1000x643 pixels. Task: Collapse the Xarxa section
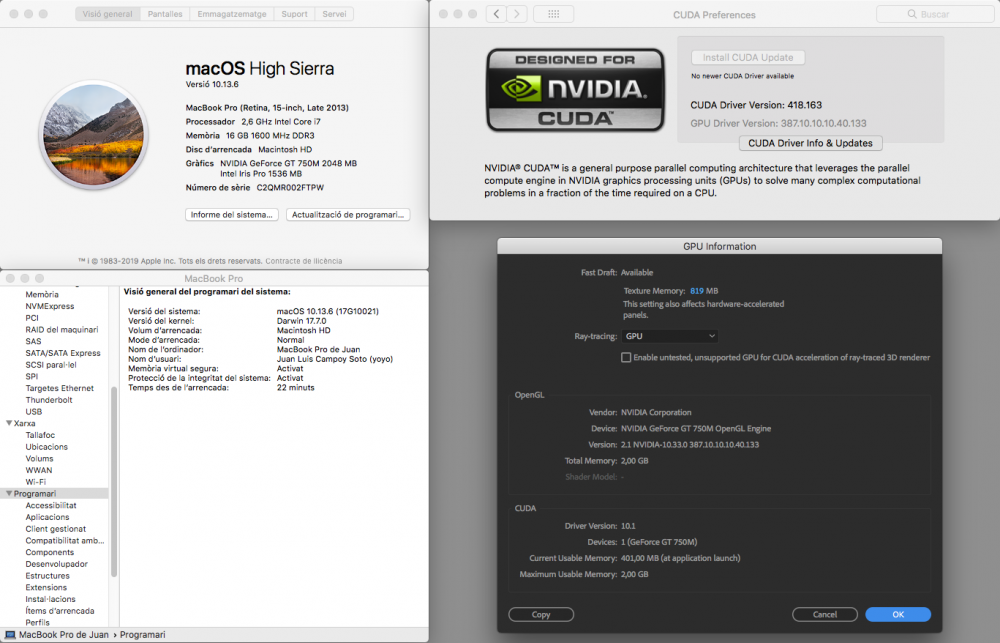[x=9, y=423]
